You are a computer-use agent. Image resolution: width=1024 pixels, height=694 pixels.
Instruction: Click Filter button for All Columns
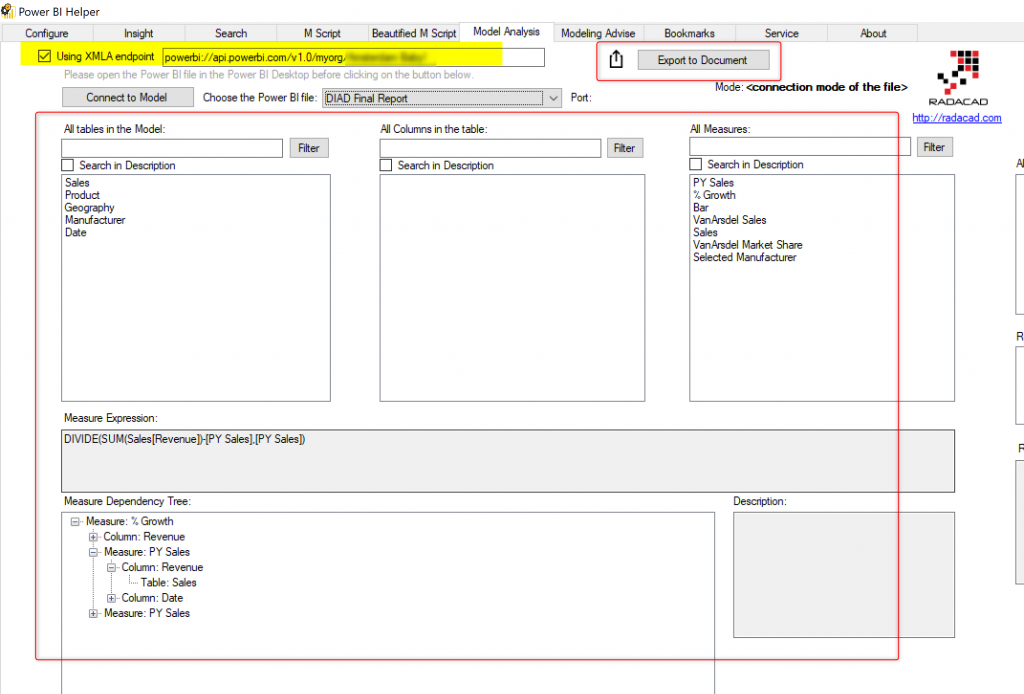pyautogui.click(x=624, y=148)
